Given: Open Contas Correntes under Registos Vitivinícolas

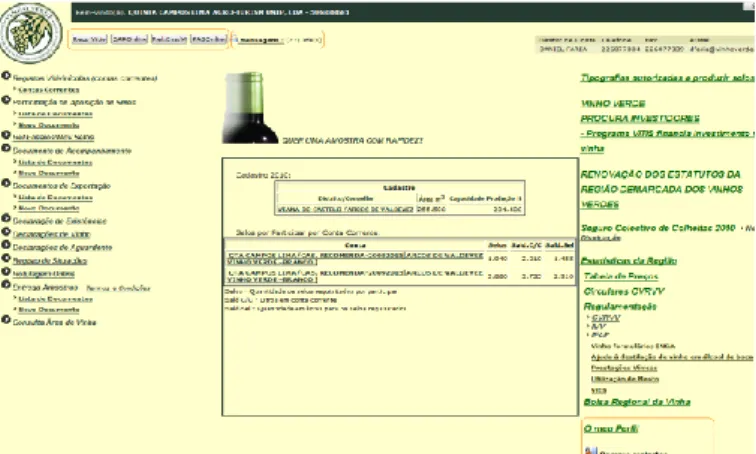Looking at the screenshot, I should click(x=49, y=90).
